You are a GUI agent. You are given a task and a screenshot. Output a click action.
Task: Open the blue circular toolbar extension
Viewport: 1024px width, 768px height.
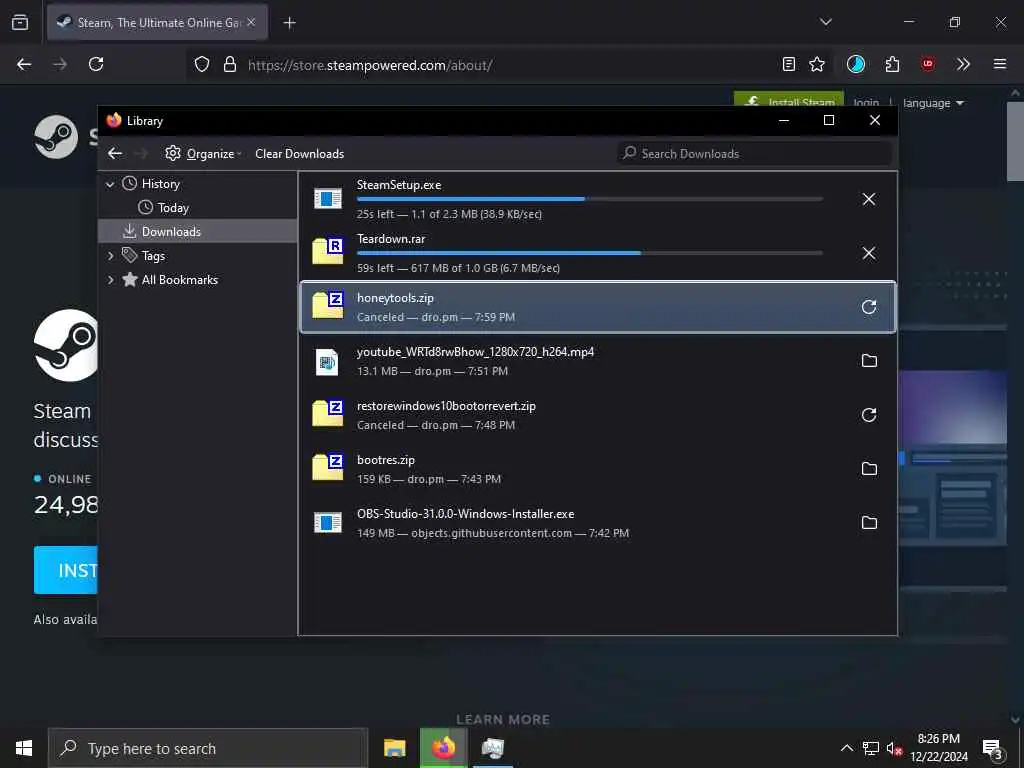[x=856, y=64]
